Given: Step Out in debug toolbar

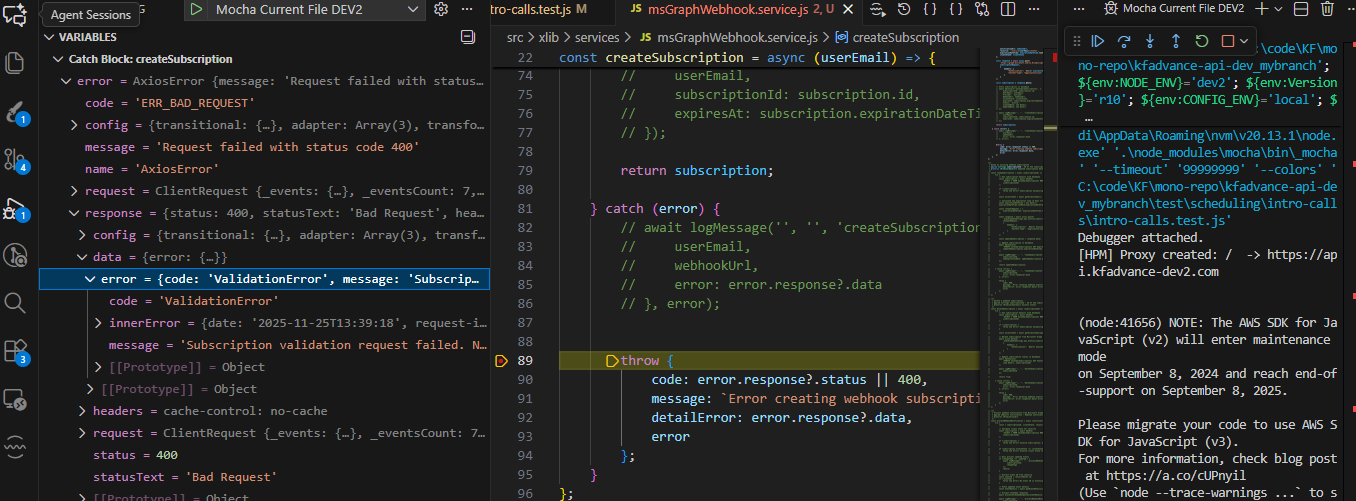Looking at the screenshot, I should click(1175, 41).
